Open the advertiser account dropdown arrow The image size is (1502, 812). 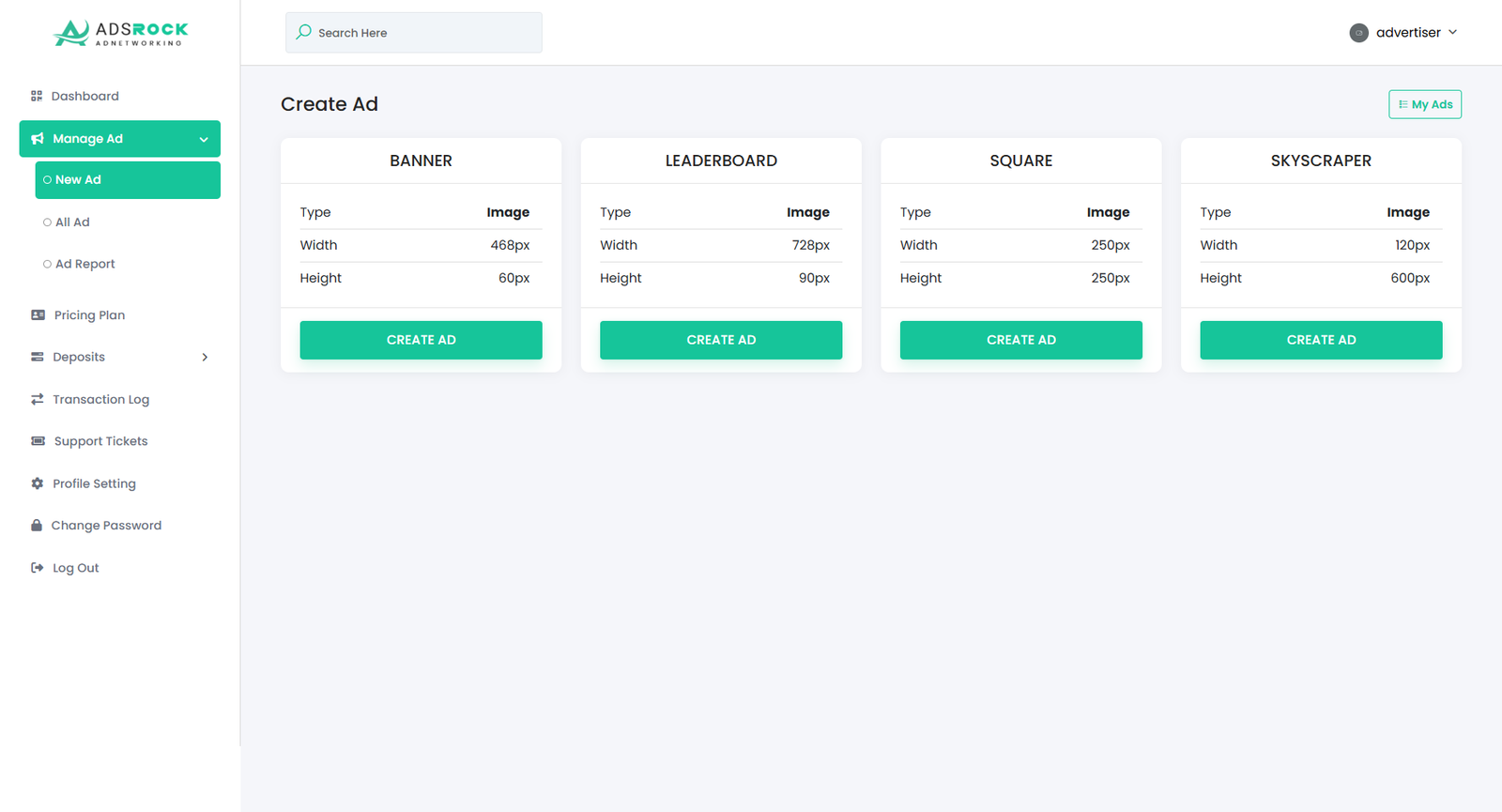coord(1452,32)
